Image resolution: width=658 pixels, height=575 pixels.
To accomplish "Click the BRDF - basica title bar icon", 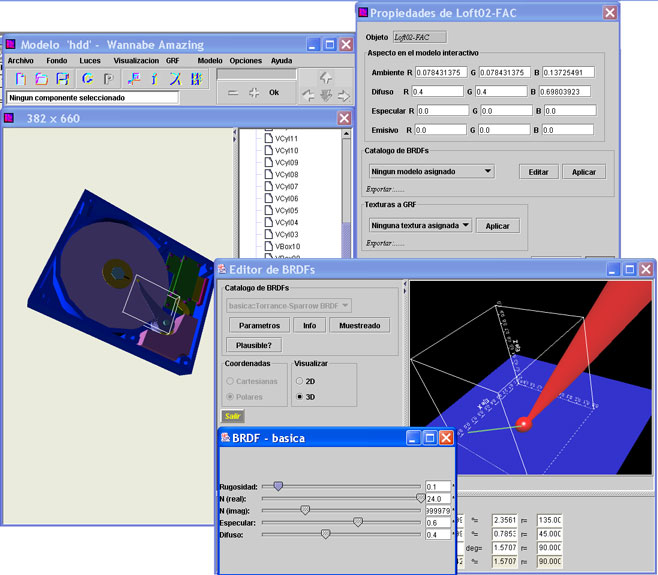I will pos(225,437).
